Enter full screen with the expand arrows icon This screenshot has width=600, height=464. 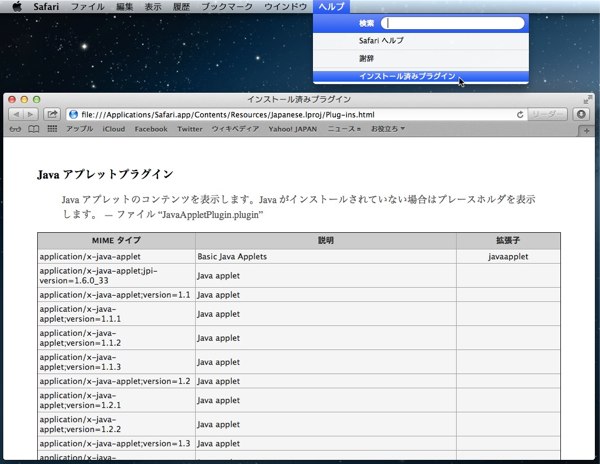click(588, 100)
